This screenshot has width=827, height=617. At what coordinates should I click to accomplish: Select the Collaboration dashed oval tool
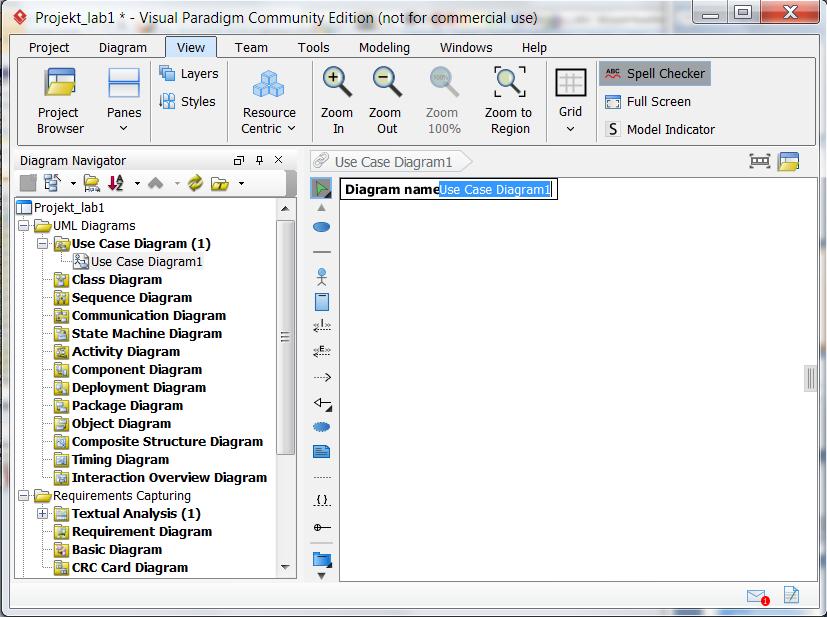[x=321, y=427]
